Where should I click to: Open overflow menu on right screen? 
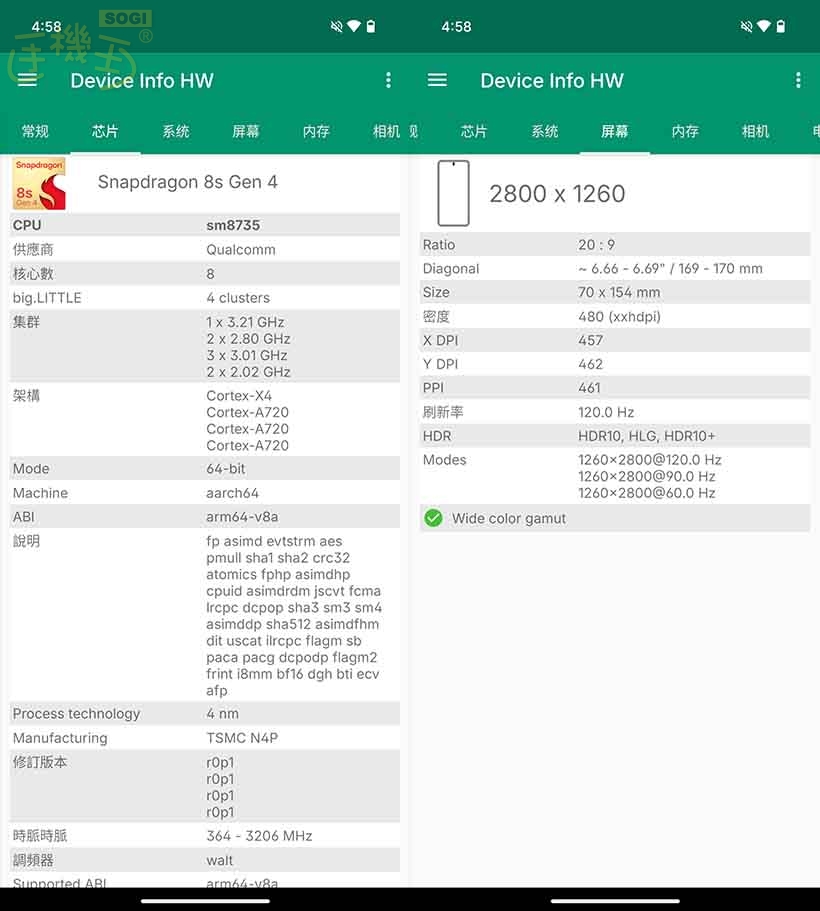(798, 80)
